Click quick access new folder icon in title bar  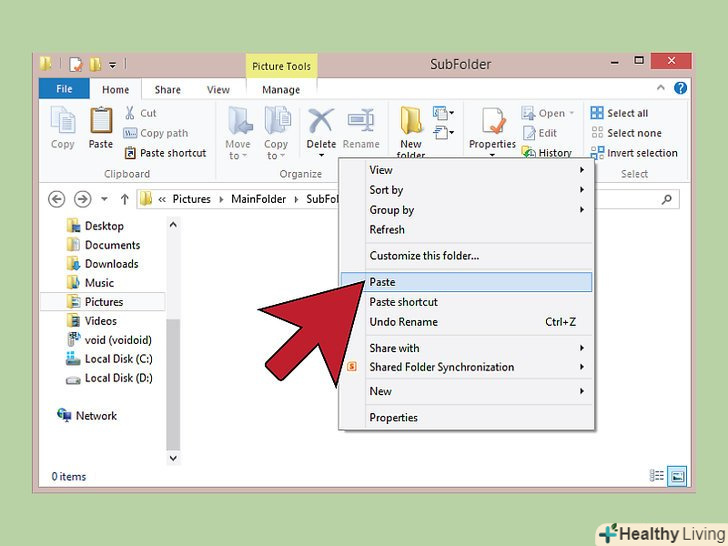[95, 64]
